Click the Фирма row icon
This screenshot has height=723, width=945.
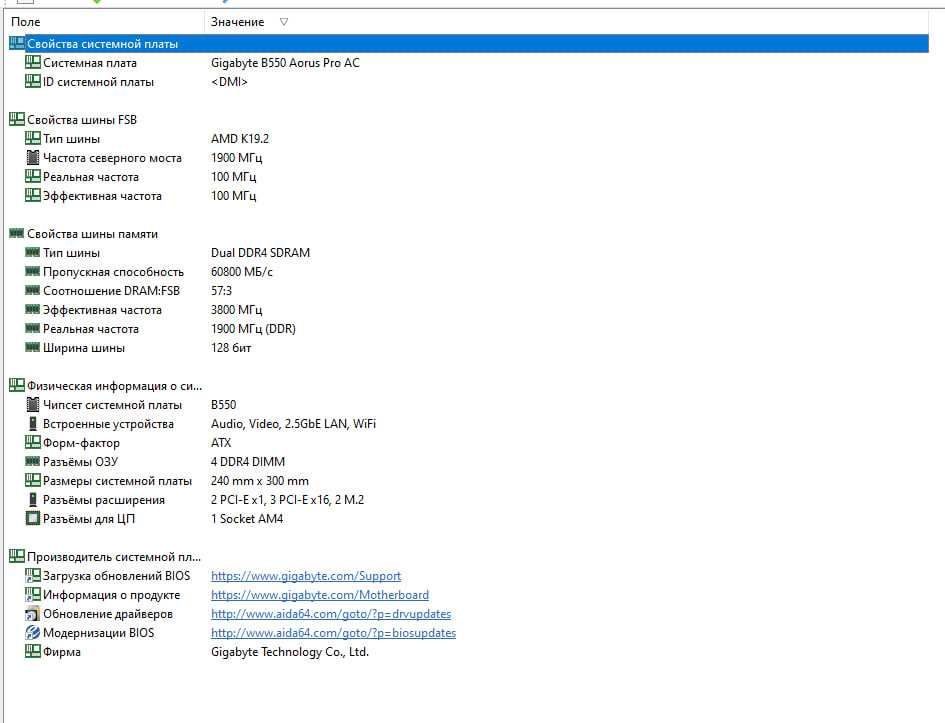click(x=33, y=651)
